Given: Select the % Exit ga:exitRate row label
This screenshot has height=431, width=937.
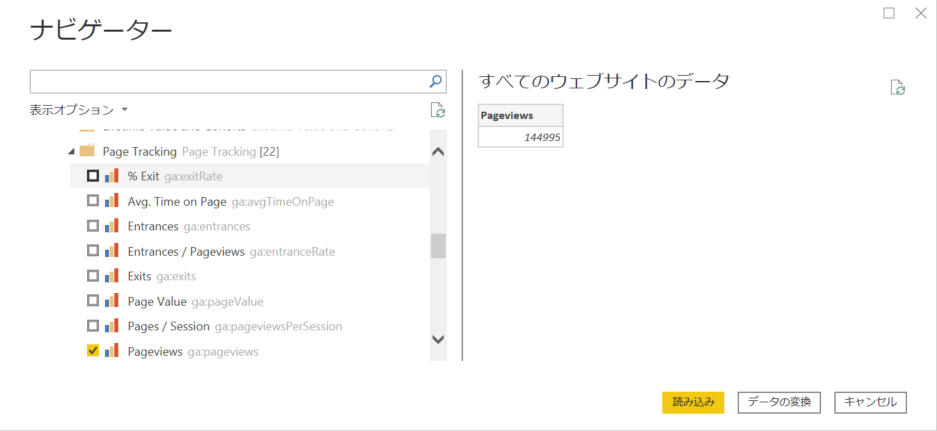Looking at the screenshot, I should pos(175,176).
